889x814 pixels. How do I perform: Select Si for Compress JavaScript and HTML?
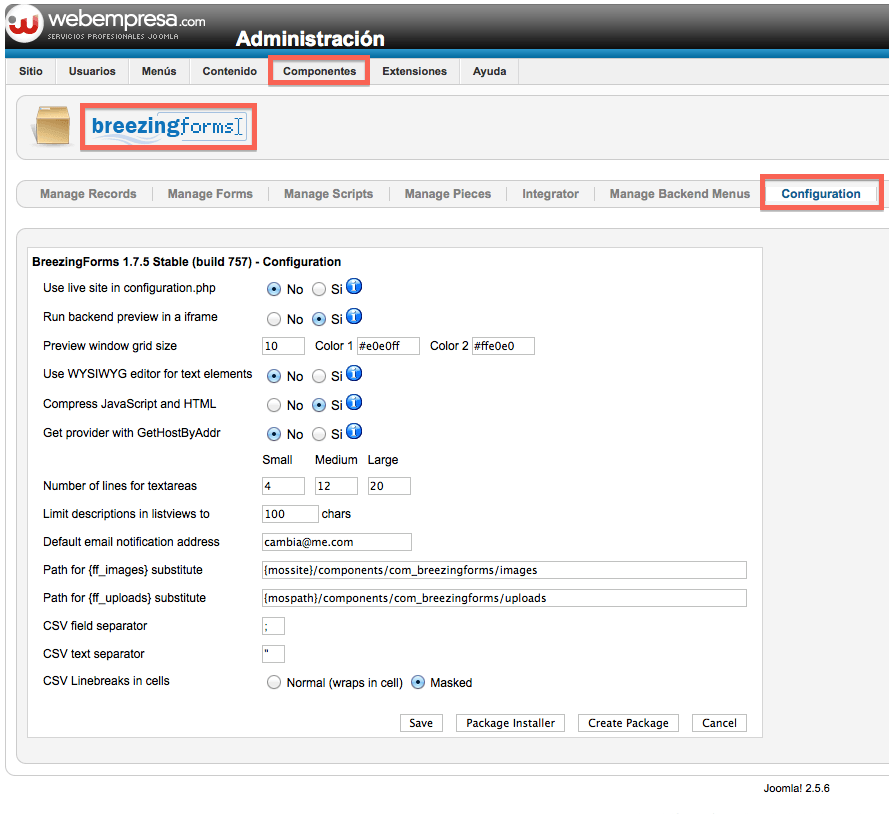click(x=319, y=405)
